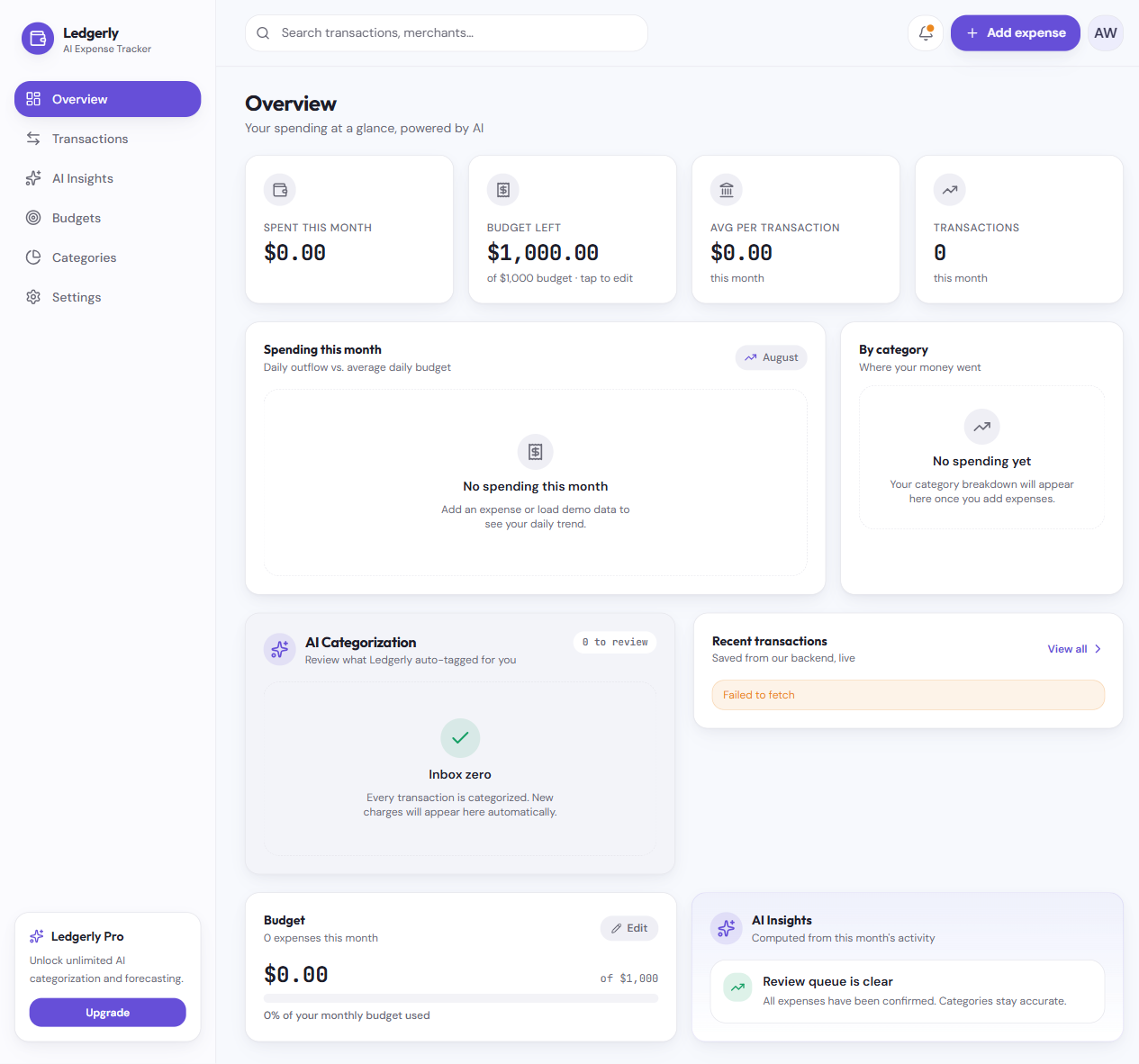
Task: Open the AW user avatar
Action: pos(1106,33)
